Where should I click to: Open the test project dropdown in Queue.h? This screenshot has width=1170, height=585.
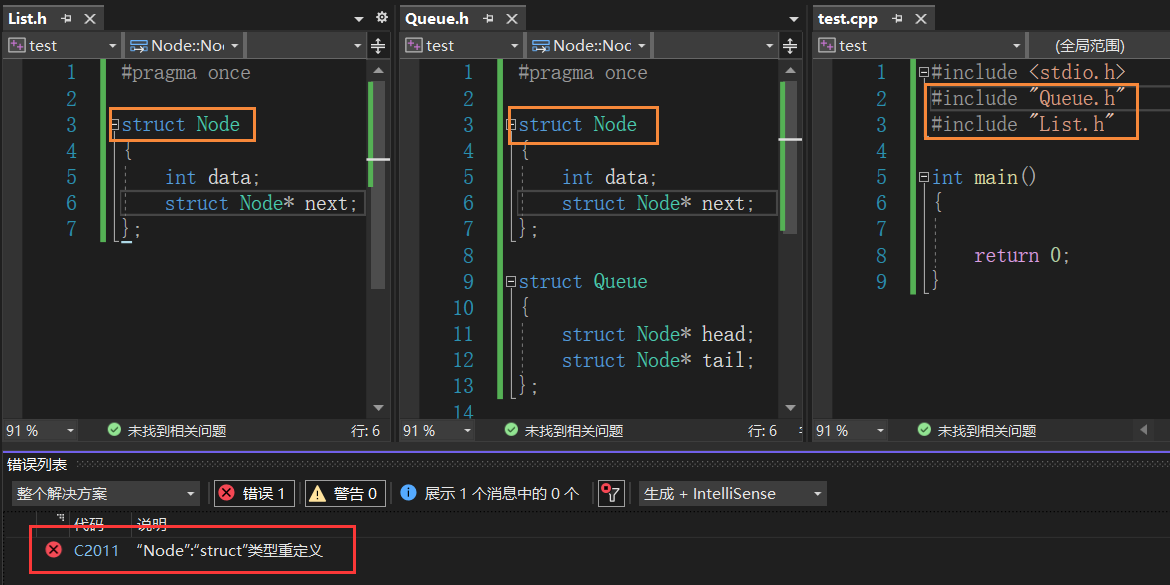coord(462,46)
